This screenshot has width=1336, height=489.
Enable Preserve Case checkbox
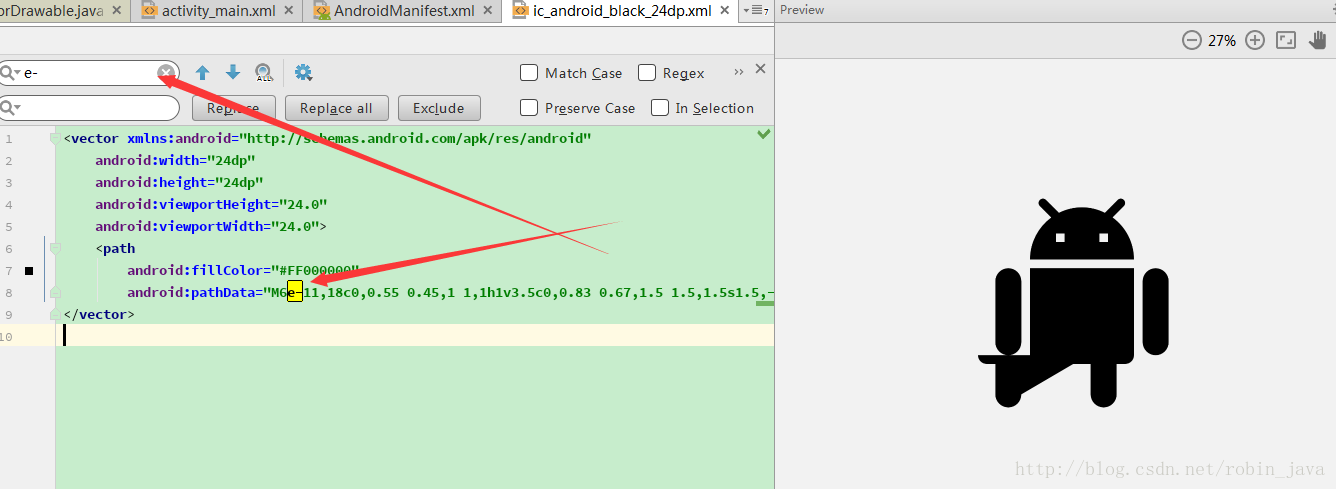(x=529, y=108)
